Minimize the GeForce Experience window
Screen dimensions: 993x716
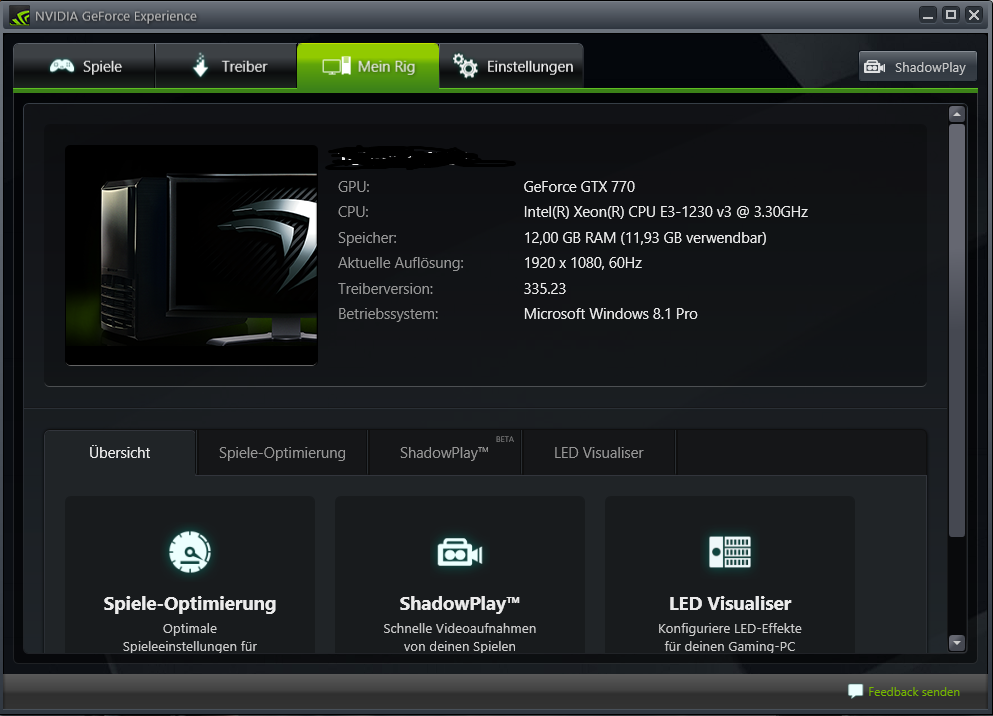tap(928, 15)
